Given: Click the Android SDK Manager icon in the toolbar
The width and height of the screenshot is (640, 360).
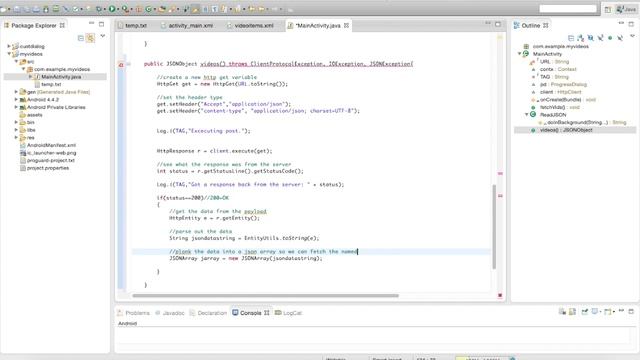Looking at the screenshot, I should click(46, 9).
